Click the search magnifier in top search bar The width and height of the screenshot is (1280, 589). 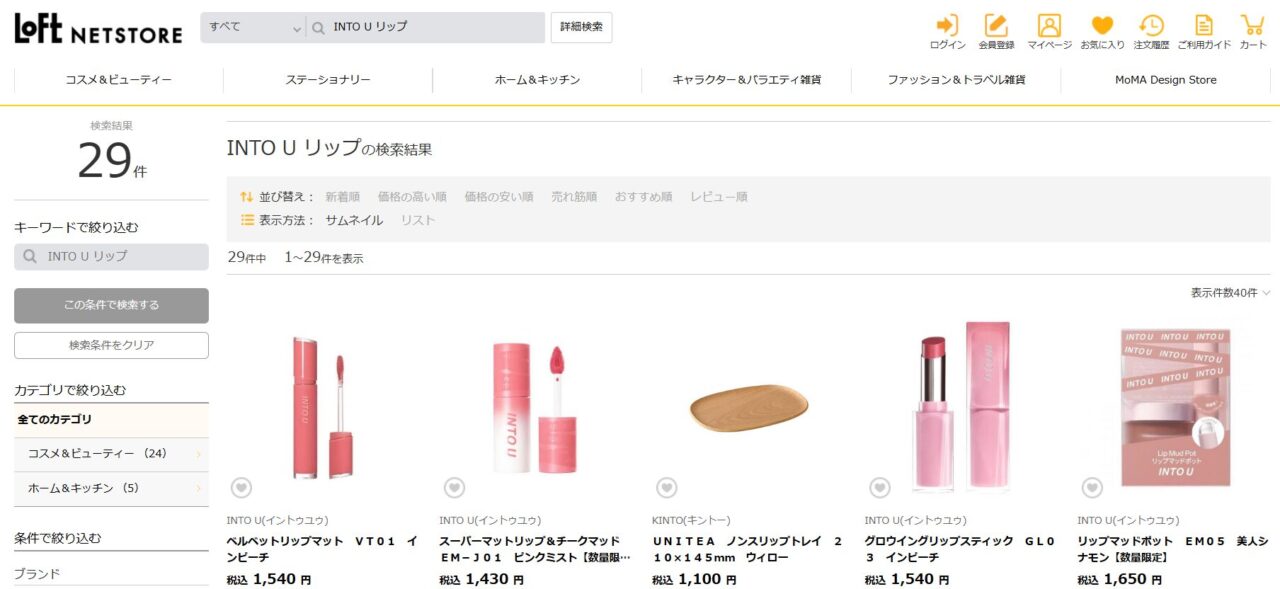pyautogui.click(x=319, y=28)
